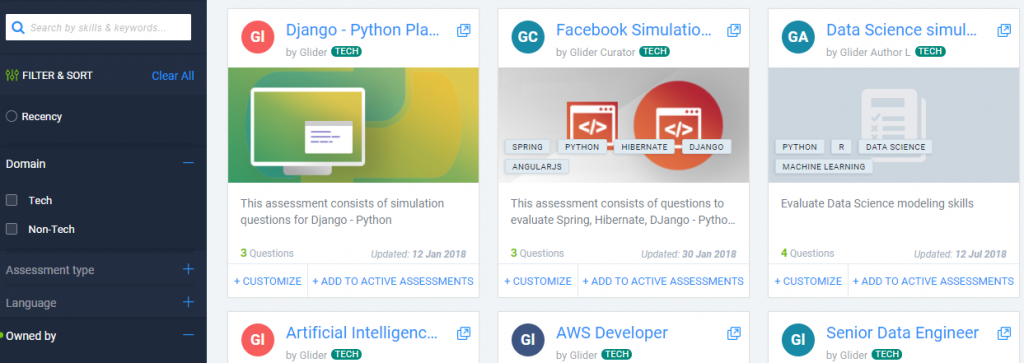Click the R skill tag

point(842,147)
